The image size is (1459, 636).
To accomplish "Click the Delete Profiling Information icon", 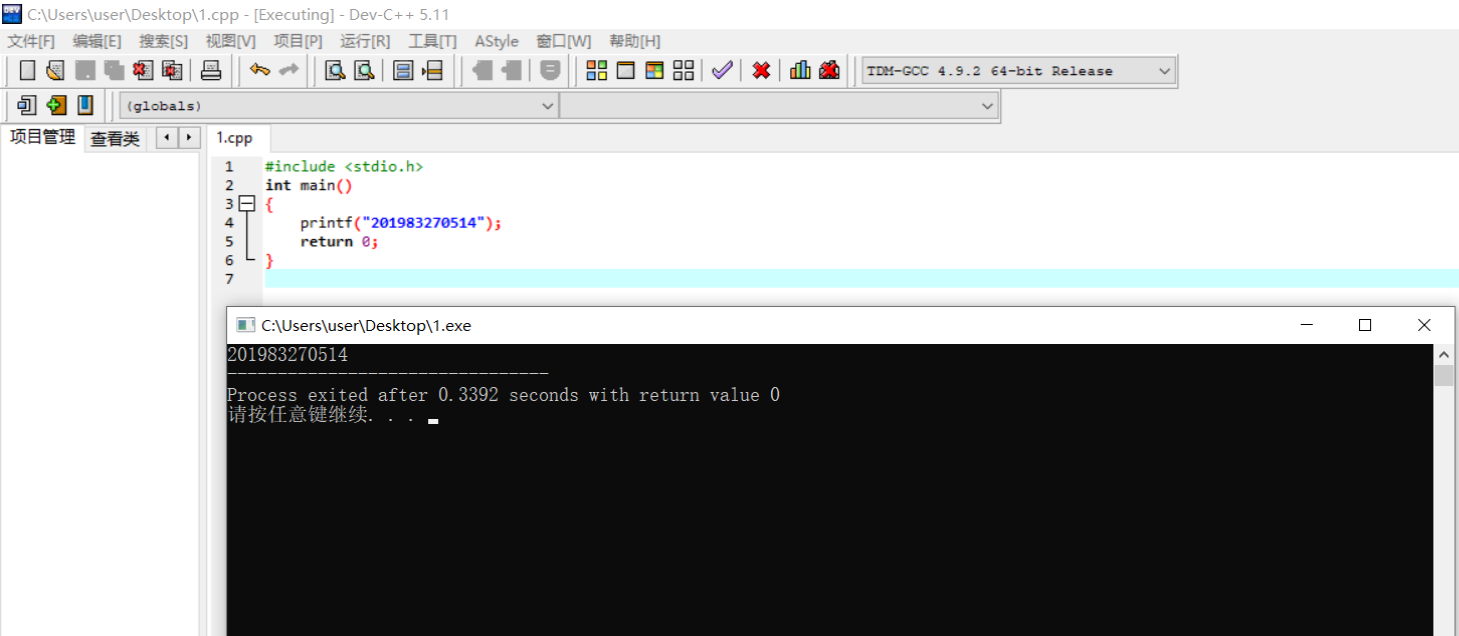I will click(829, 70).
